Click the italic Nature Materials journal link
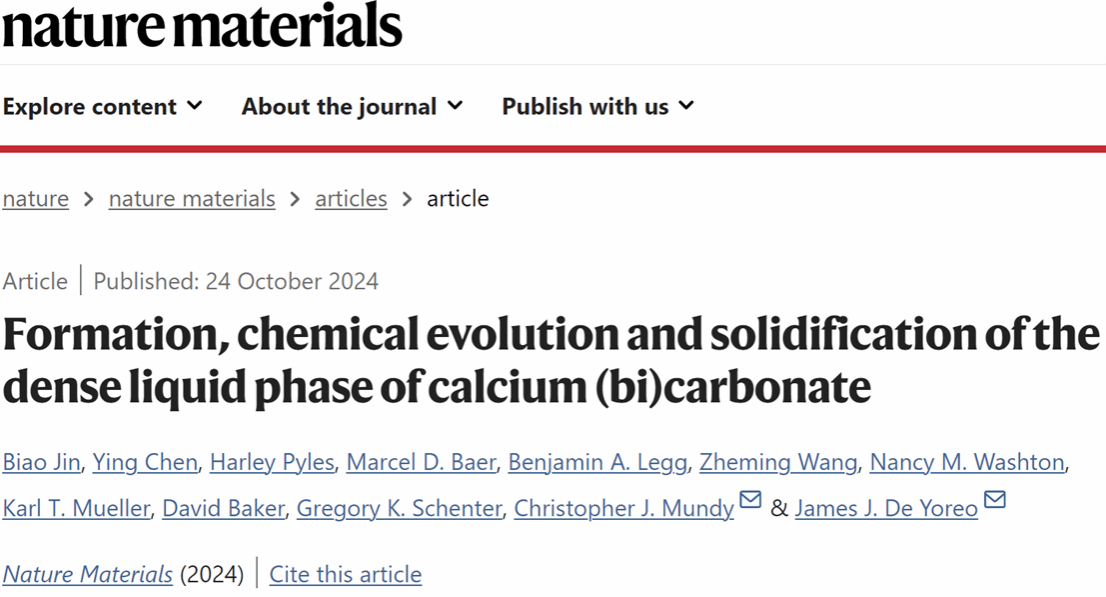This screenshot has width=1106, height=597. 88,575
